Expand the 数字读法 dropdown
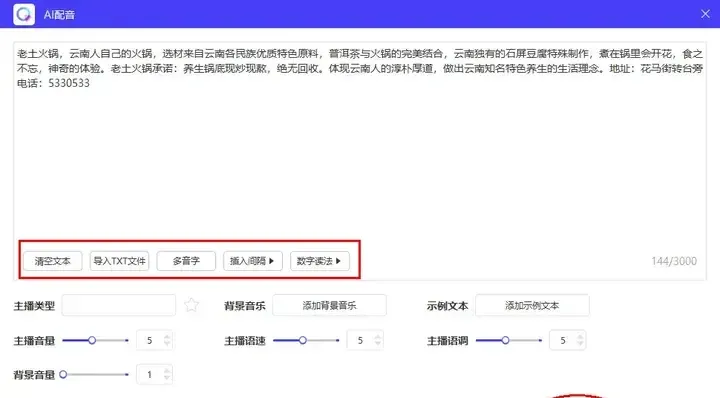 tap(320, 261)
